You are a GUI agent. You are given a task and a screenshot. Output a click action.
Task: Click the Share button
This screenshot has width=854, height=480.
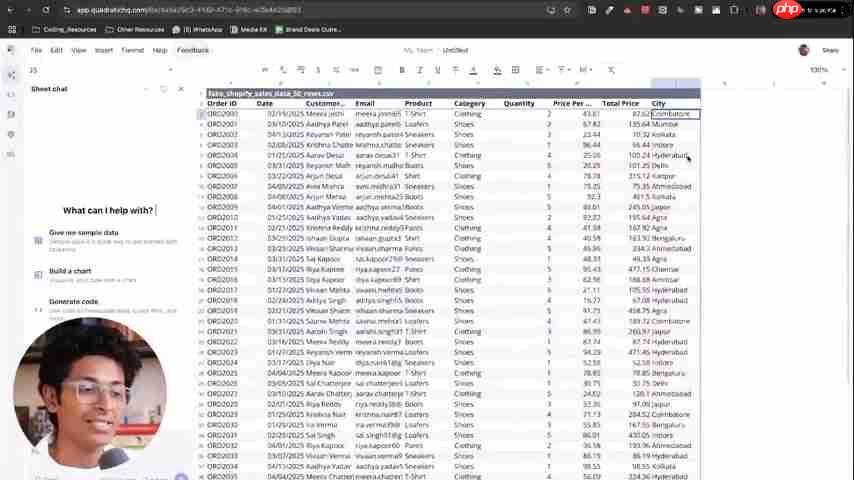(830, 50)
